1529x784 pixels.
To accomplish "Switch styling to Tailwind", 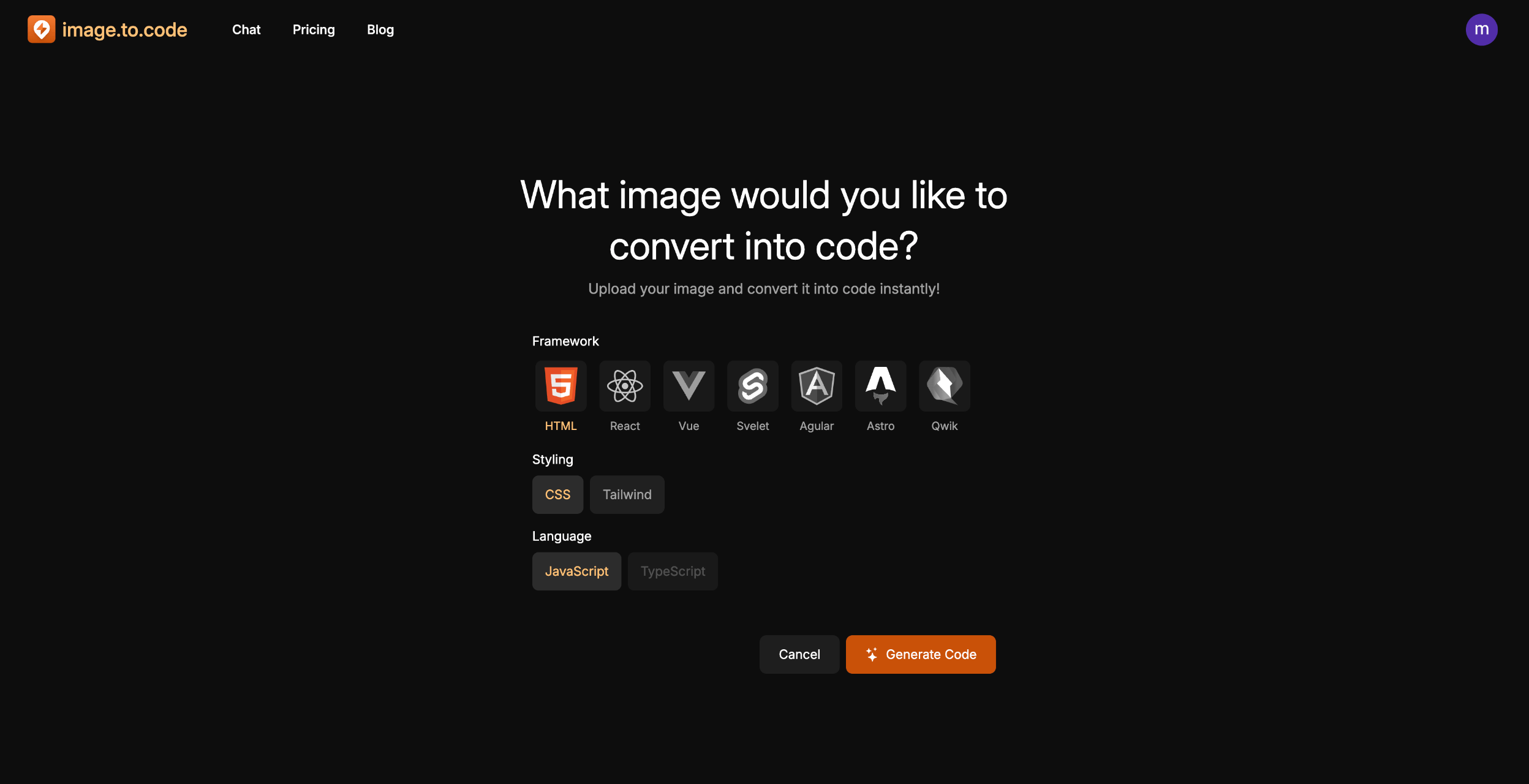I will (627, 494).
